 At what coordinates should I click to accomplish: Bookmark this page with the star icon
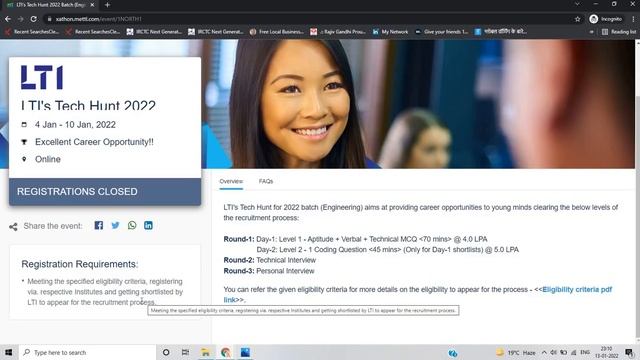click(x=578, y=19)
